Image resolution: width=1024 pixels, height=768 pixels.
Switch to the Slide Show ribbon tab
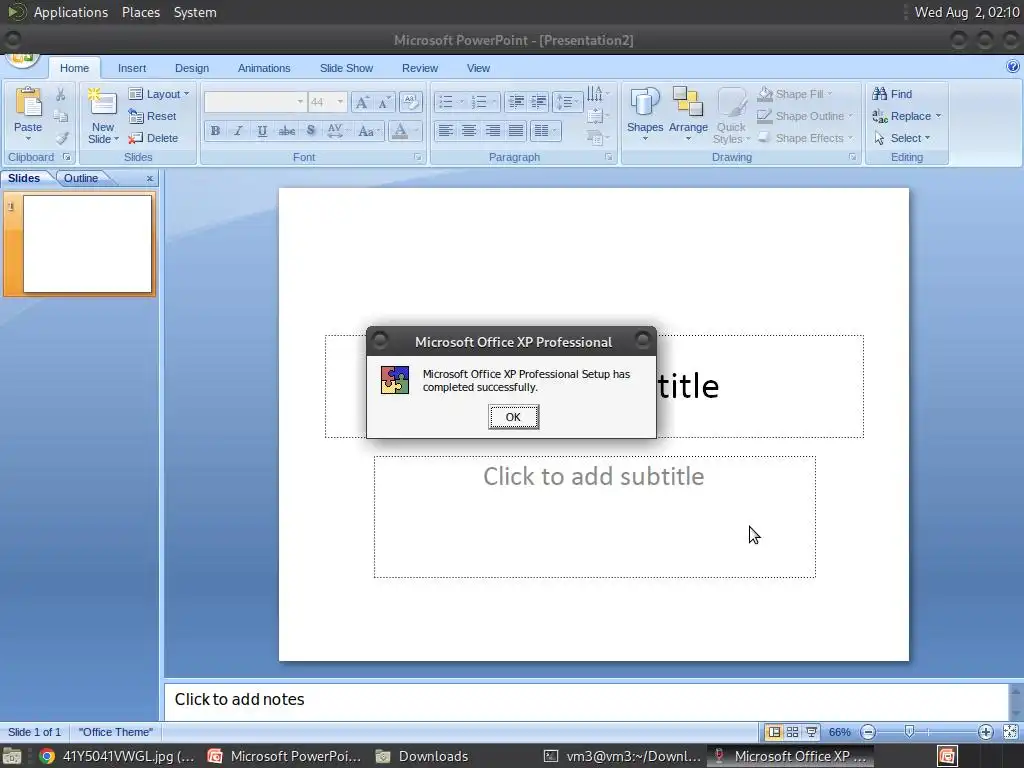[x=346, y=68]
